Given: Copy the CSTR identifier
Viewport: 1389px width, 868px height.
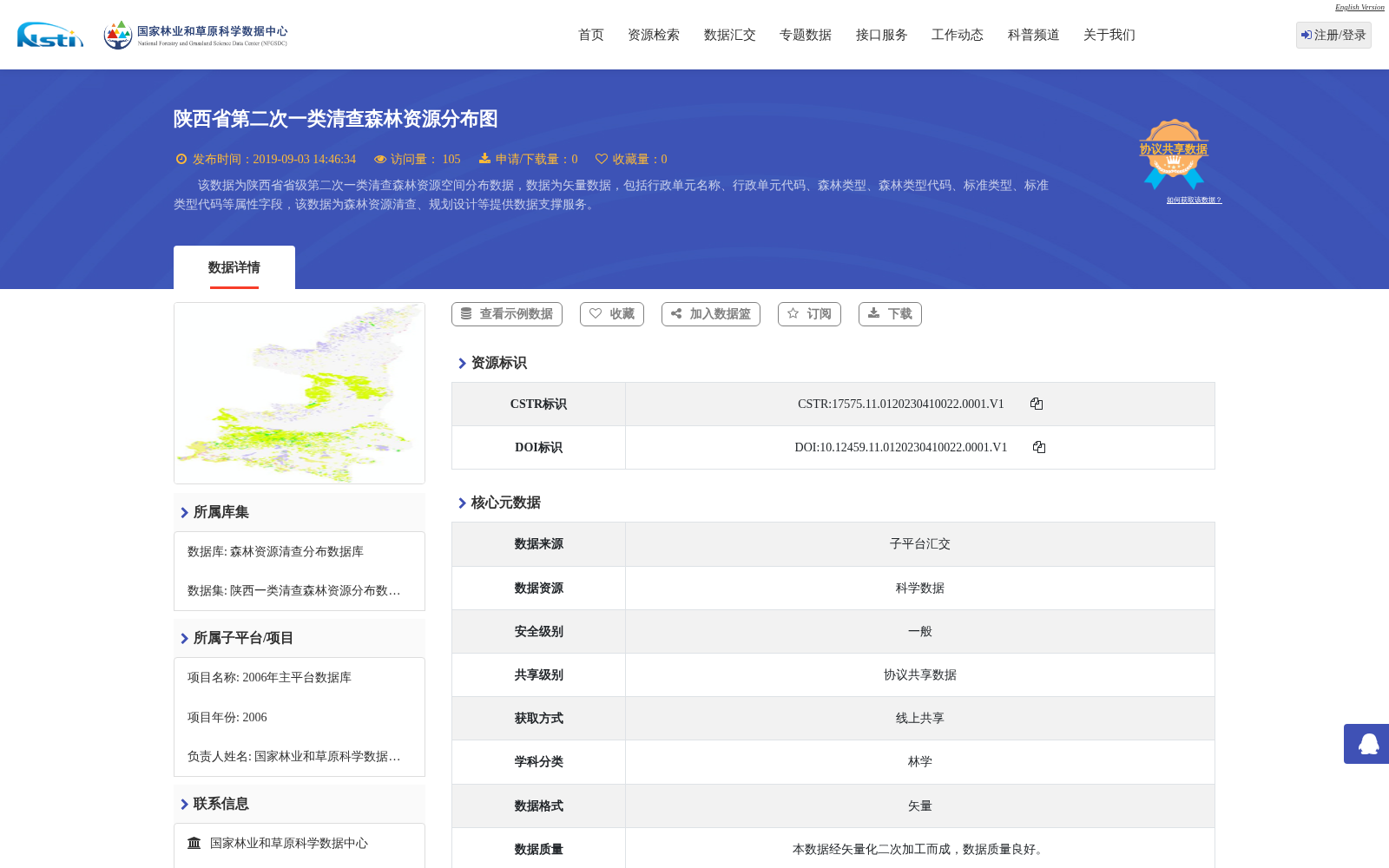Looking at the screenshot, I should (x=1037, y=404).
